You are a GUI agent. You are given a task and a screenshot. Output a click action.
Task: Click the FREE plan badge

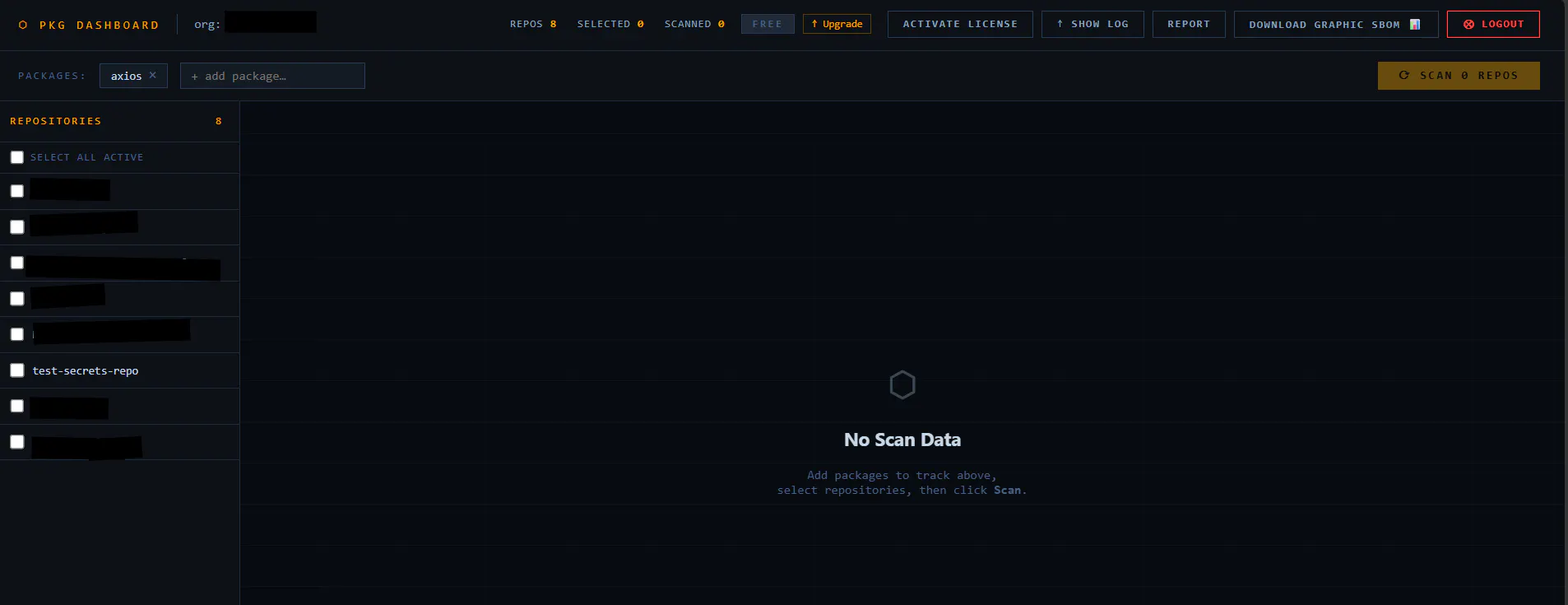tap(768, 24)
